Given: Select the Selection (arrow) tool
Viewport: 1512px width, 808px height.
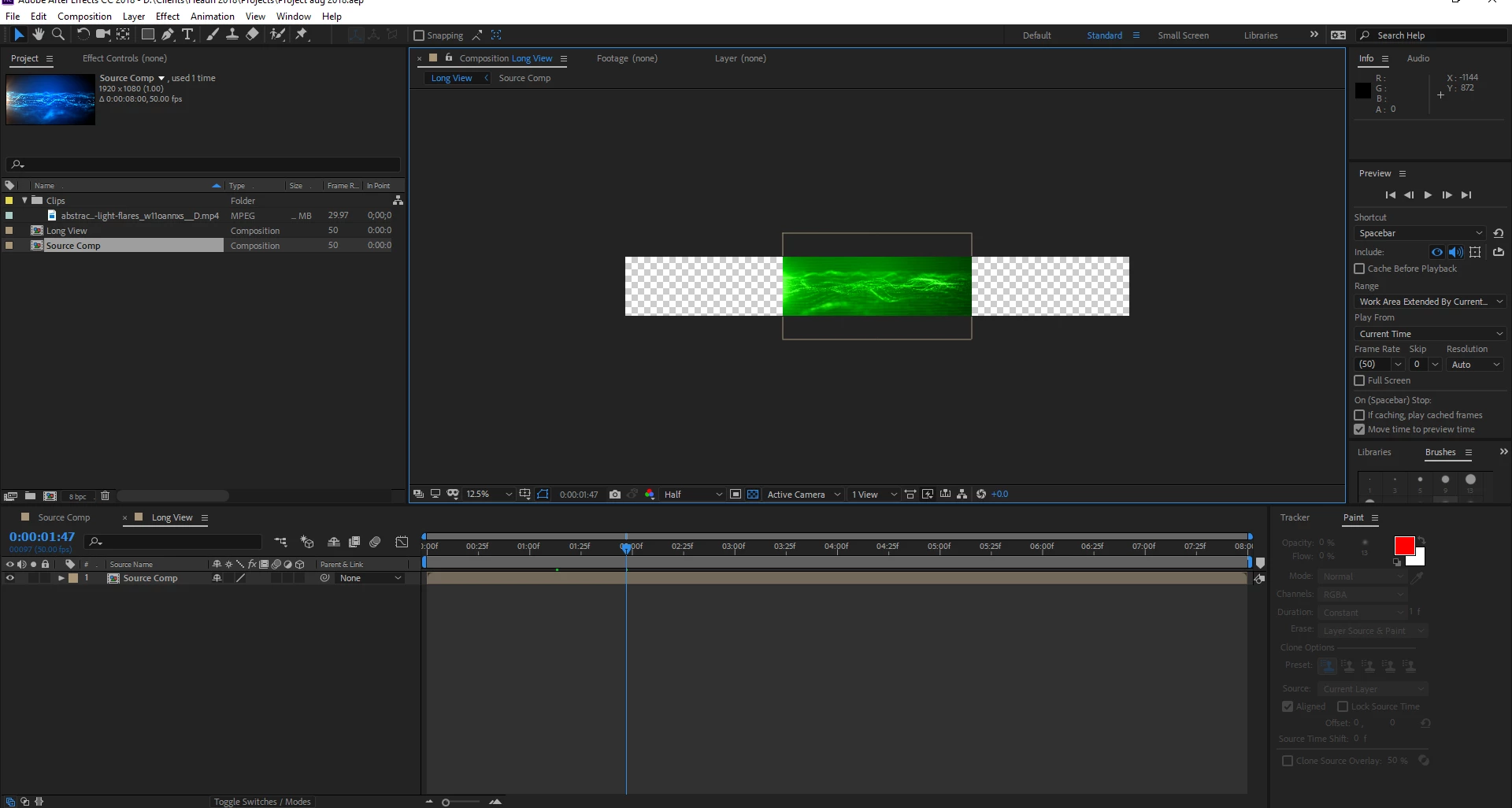Looking at the screenshot, I should coord(19,35).
